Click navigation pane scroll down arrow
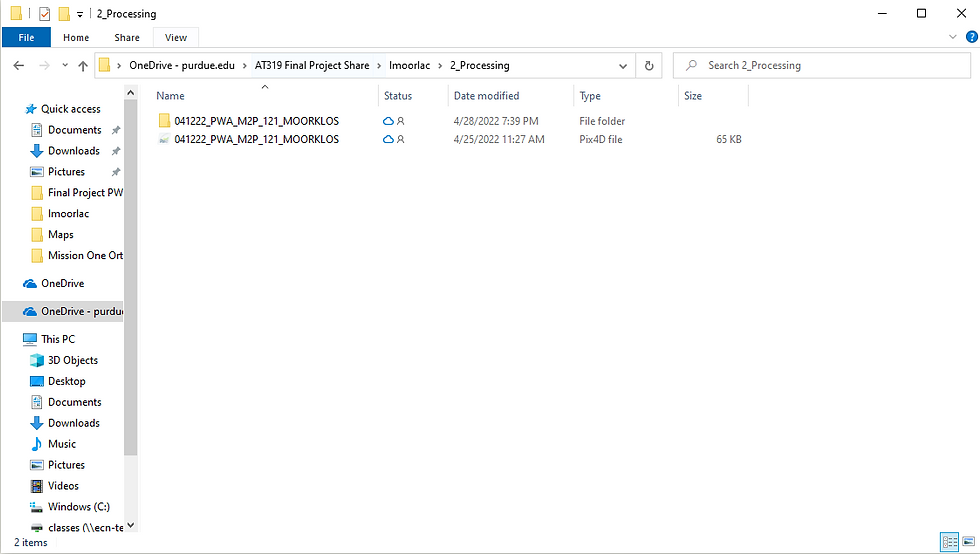Screen dimensions: 980x554 pos(131,525)
